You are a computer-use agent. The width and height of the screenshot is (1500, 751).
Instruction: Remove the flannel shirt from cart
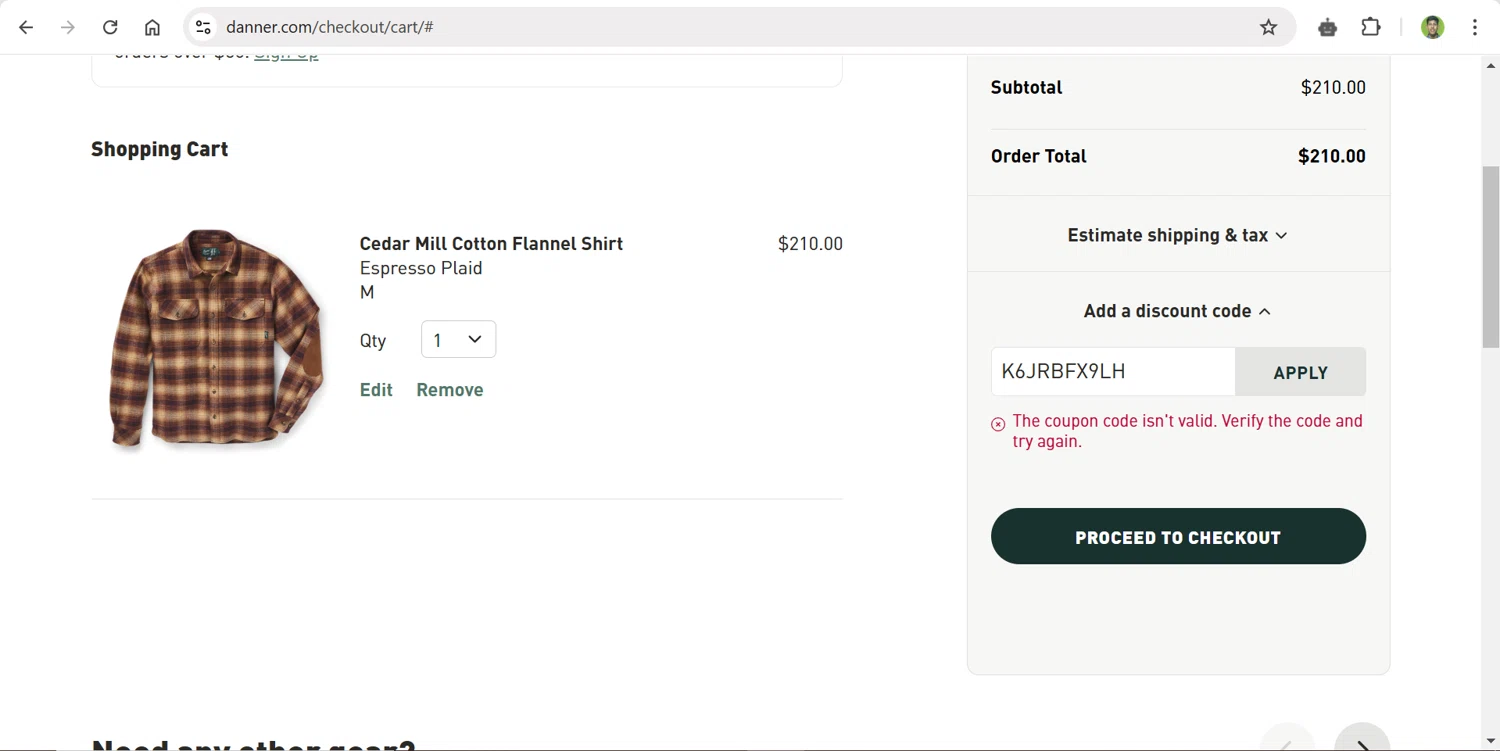pos(450,390)
